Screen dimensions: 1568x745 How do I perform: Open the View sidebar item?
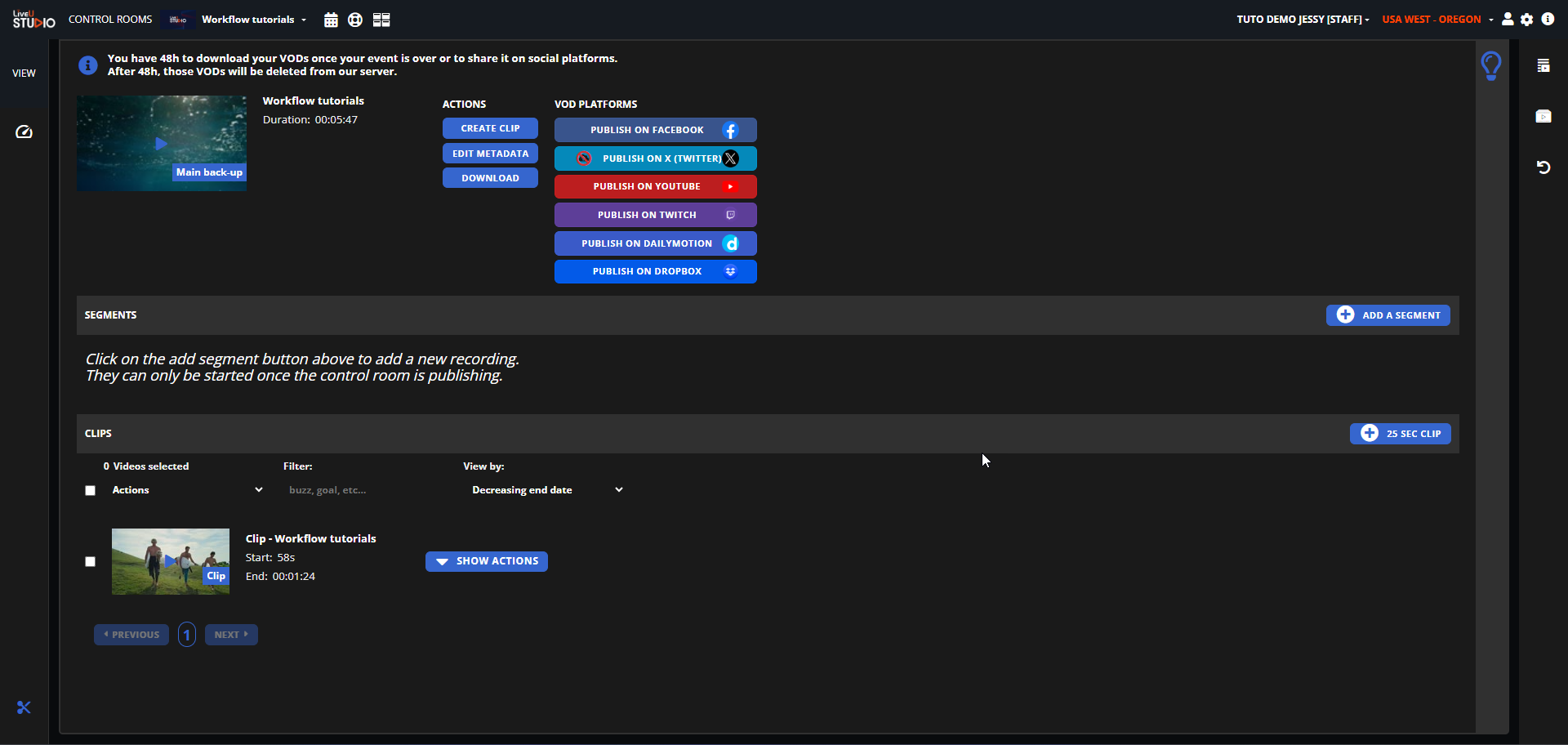click(24, 74)
